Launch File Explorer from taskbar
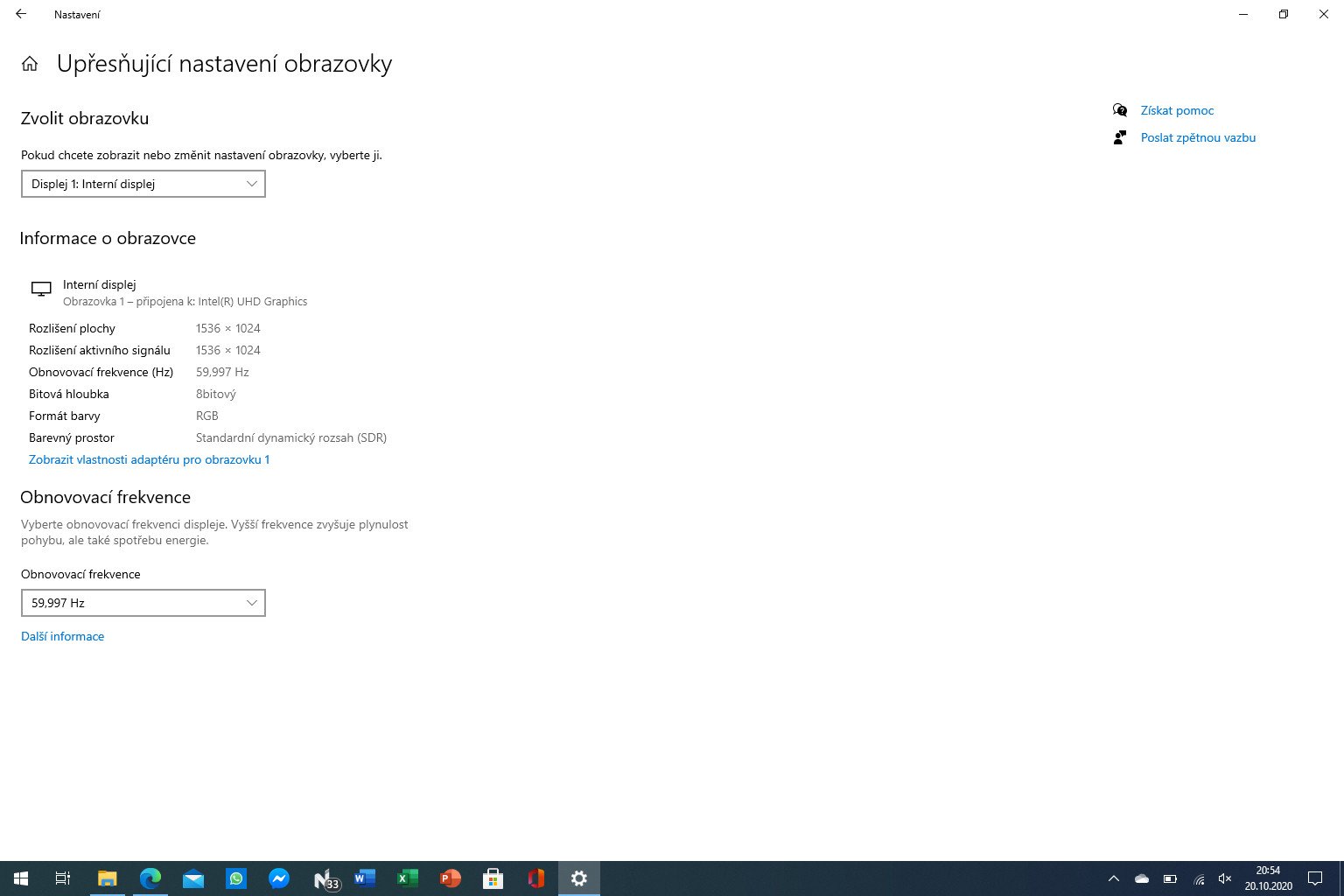 [x=107, y=878]
